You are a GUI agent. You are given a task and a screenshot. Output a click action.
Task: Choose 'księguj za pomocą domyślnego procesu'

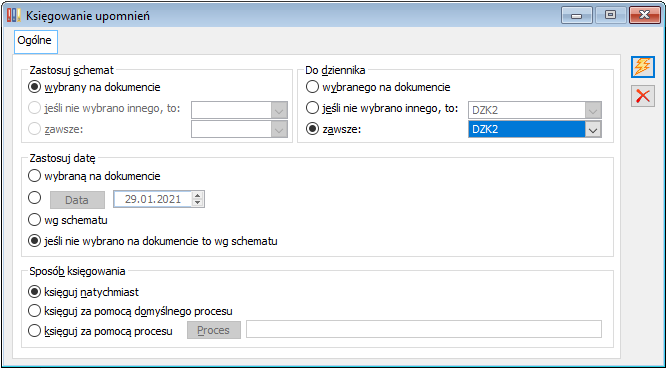130,311
